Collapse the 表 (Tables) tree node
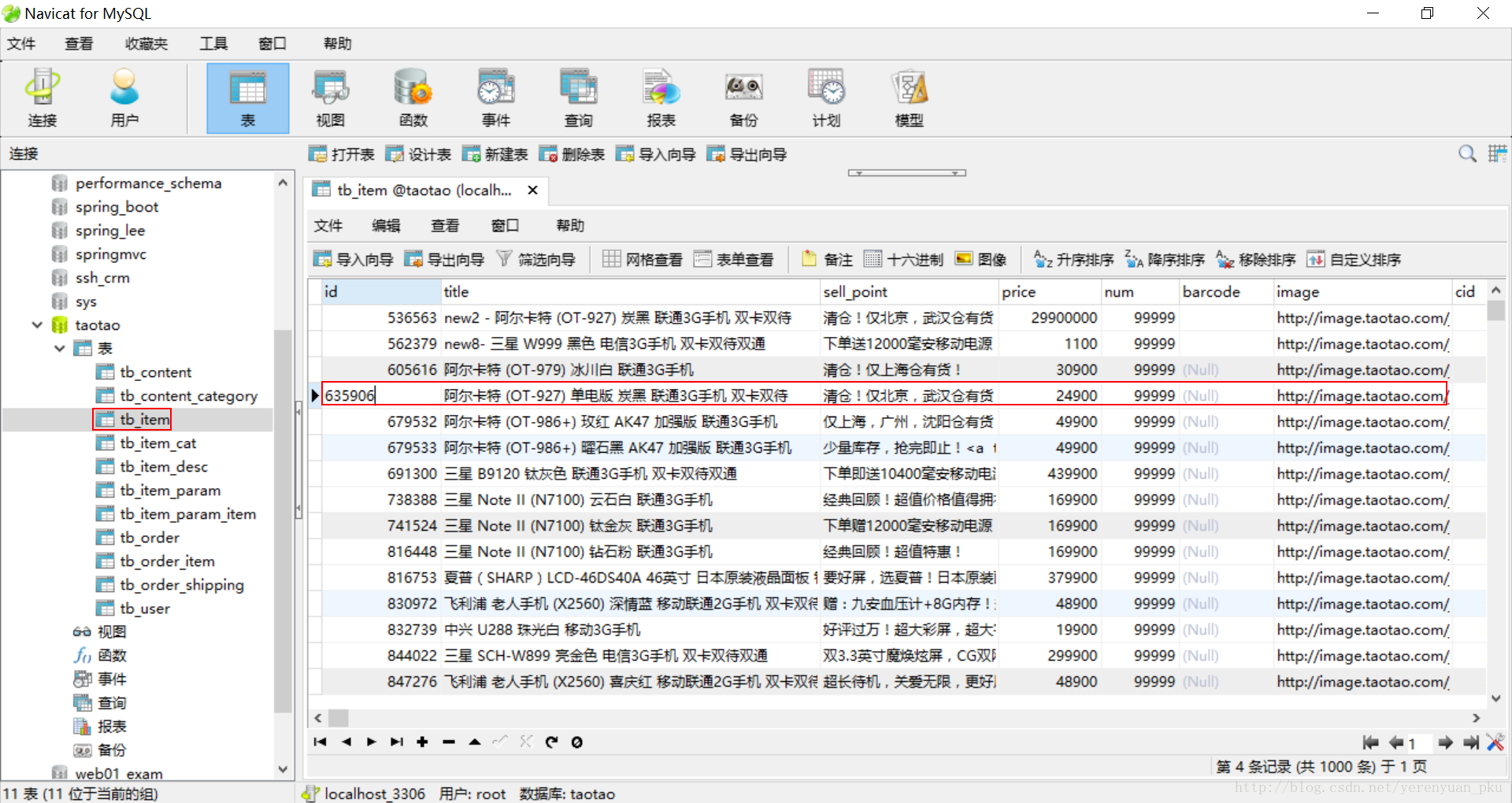This screenshot has height=803, width=1512. click(x=60, y=348)
